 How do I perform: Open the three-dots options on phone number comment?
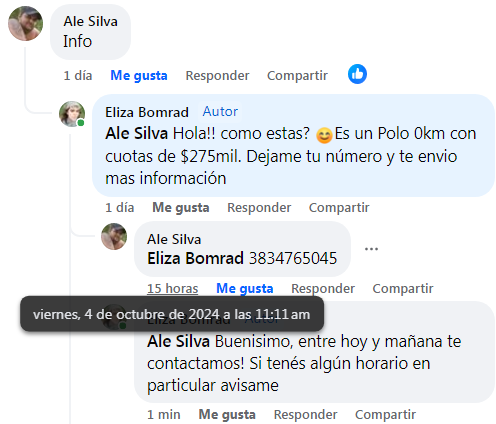click(371, 249)
